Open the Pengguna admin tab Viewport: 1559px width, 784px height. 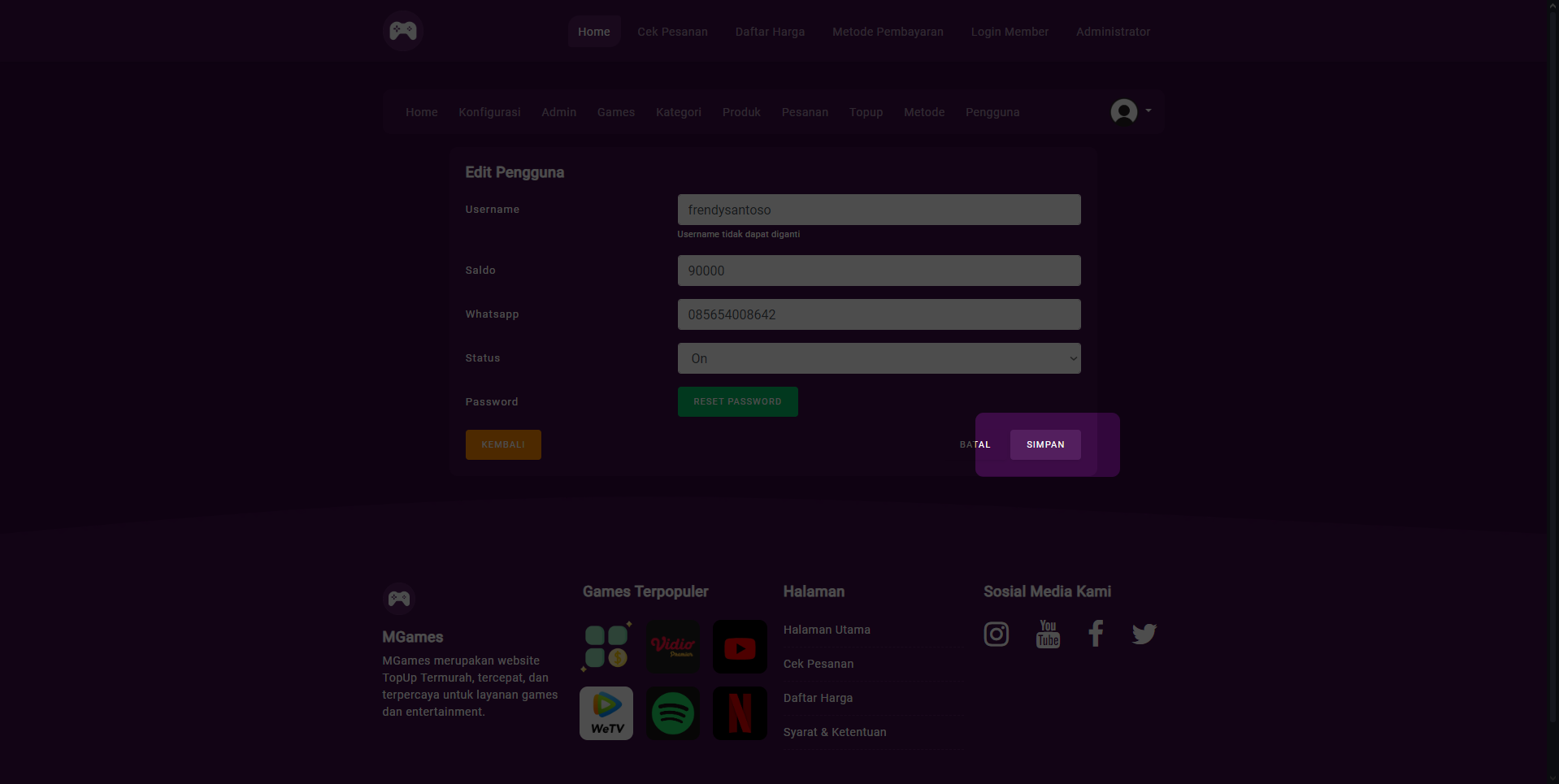click(992, 112)
